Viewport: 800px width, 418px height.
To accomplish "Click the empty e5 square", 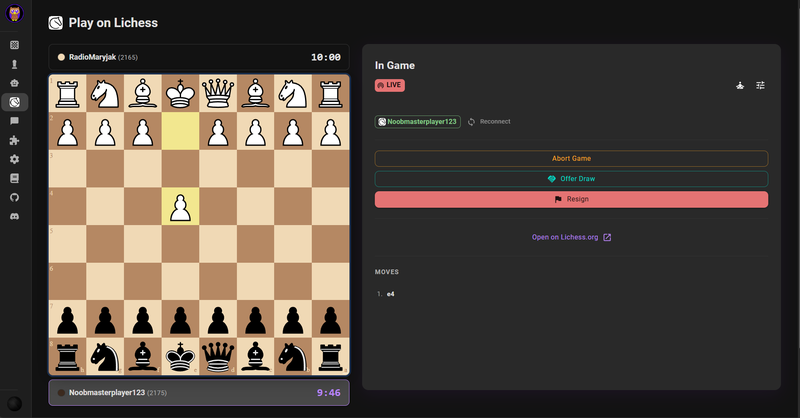I will pos(180,243).
